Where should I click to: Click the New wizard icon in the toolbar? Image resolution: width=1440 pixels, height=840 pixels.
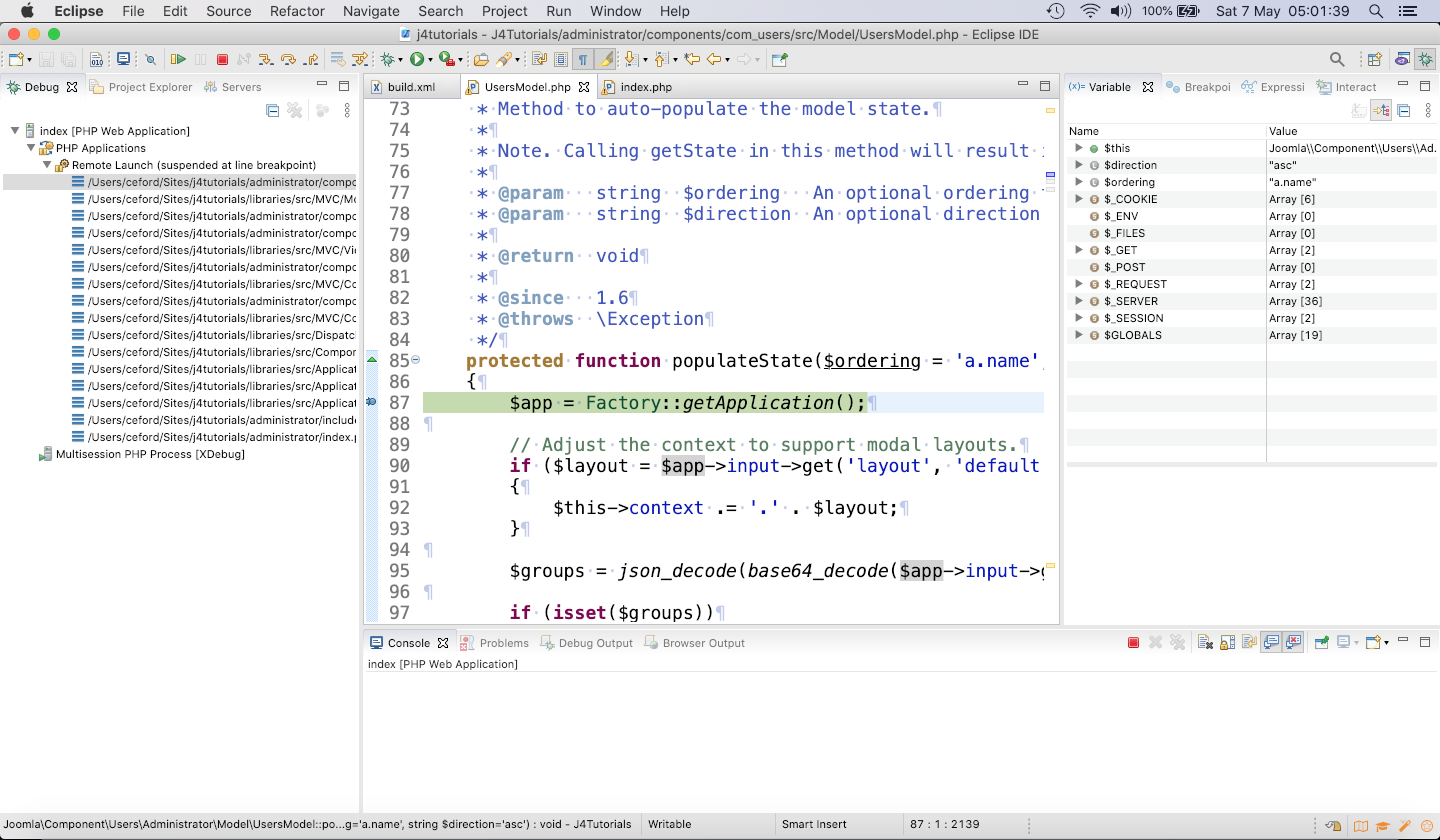coord(16,60)
